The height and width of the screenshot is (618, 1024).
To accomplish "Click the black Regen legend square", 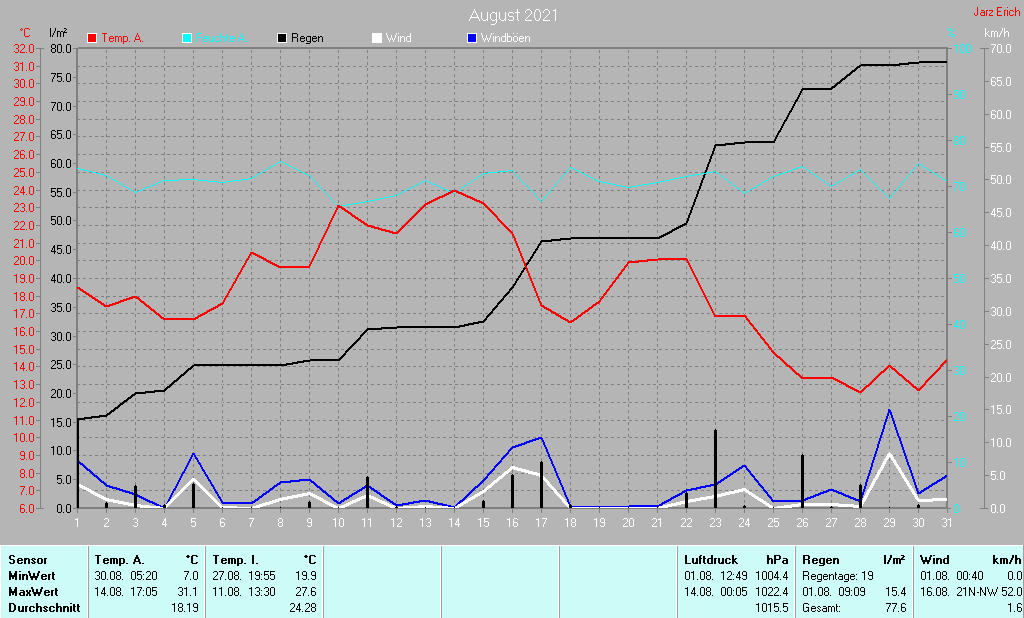I will pos(282,38).
